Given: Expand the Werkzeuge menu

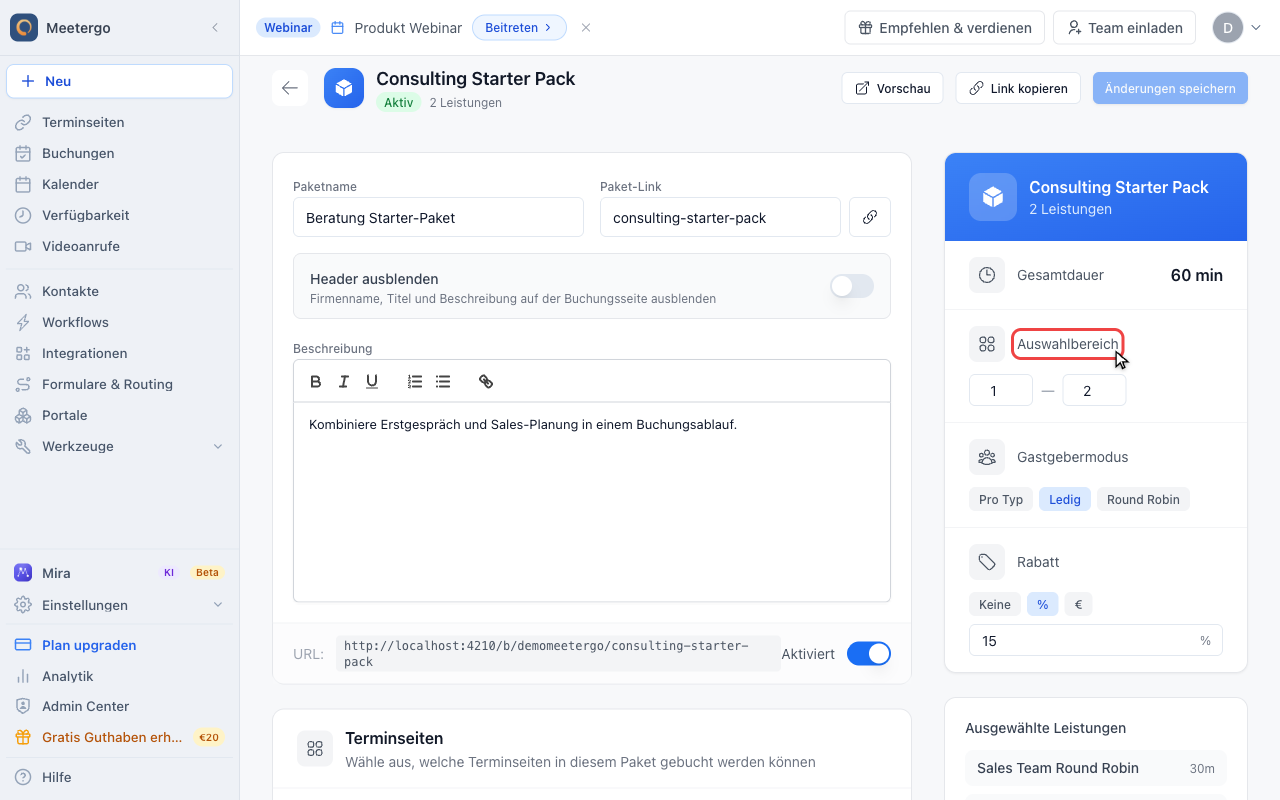Looking at the screenshot, I should (120, 446).
